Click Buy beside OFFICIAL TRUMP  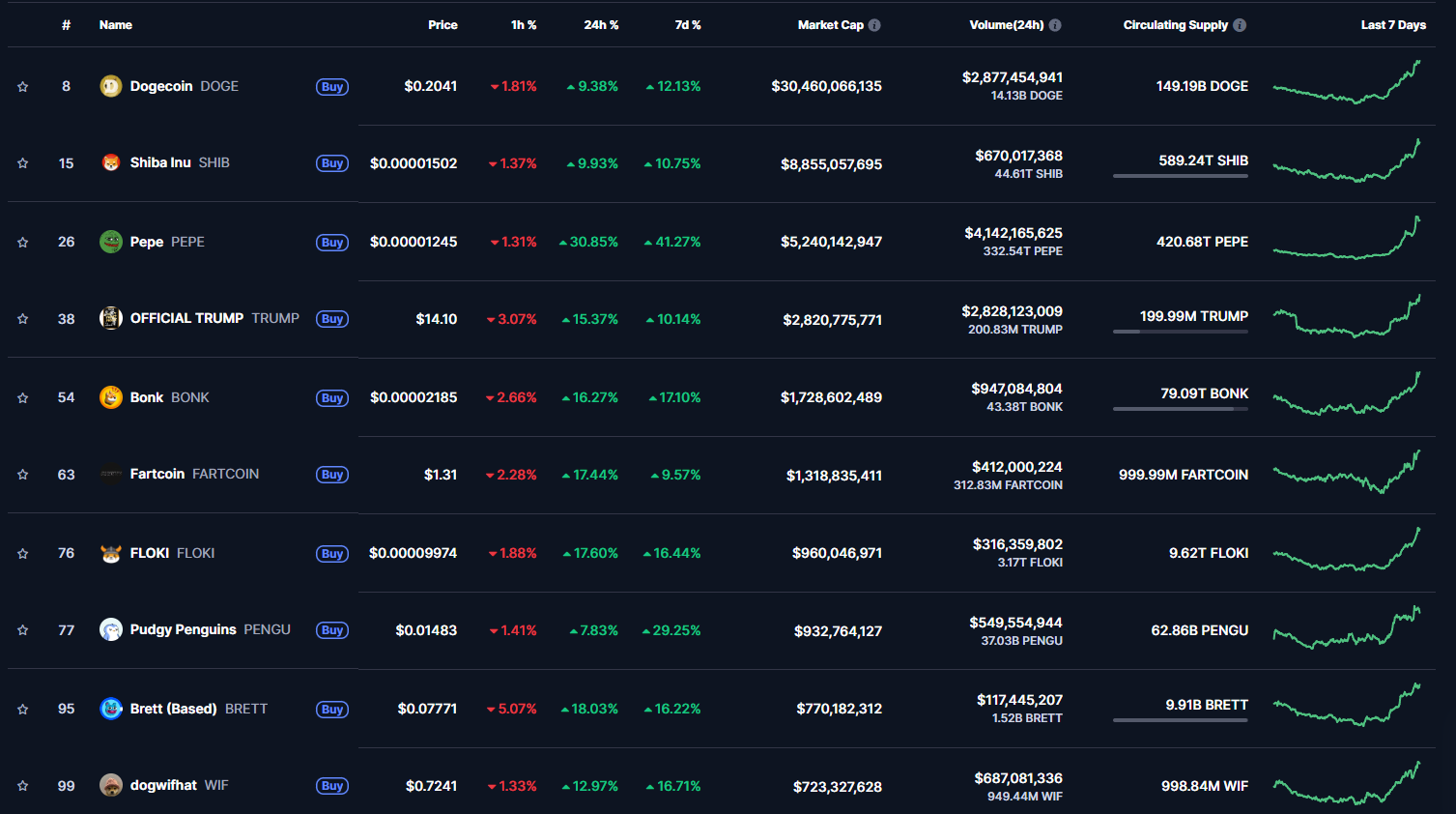click(332, 319)
